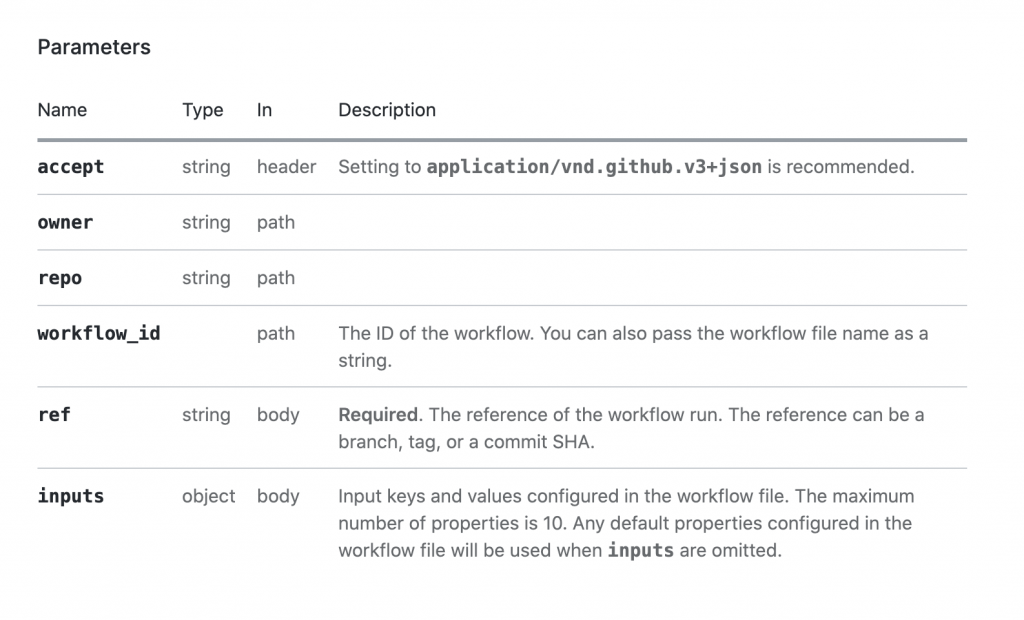1024x620 pixels.
Task: Select the owner parameter name
Action: tap(65, 223)
